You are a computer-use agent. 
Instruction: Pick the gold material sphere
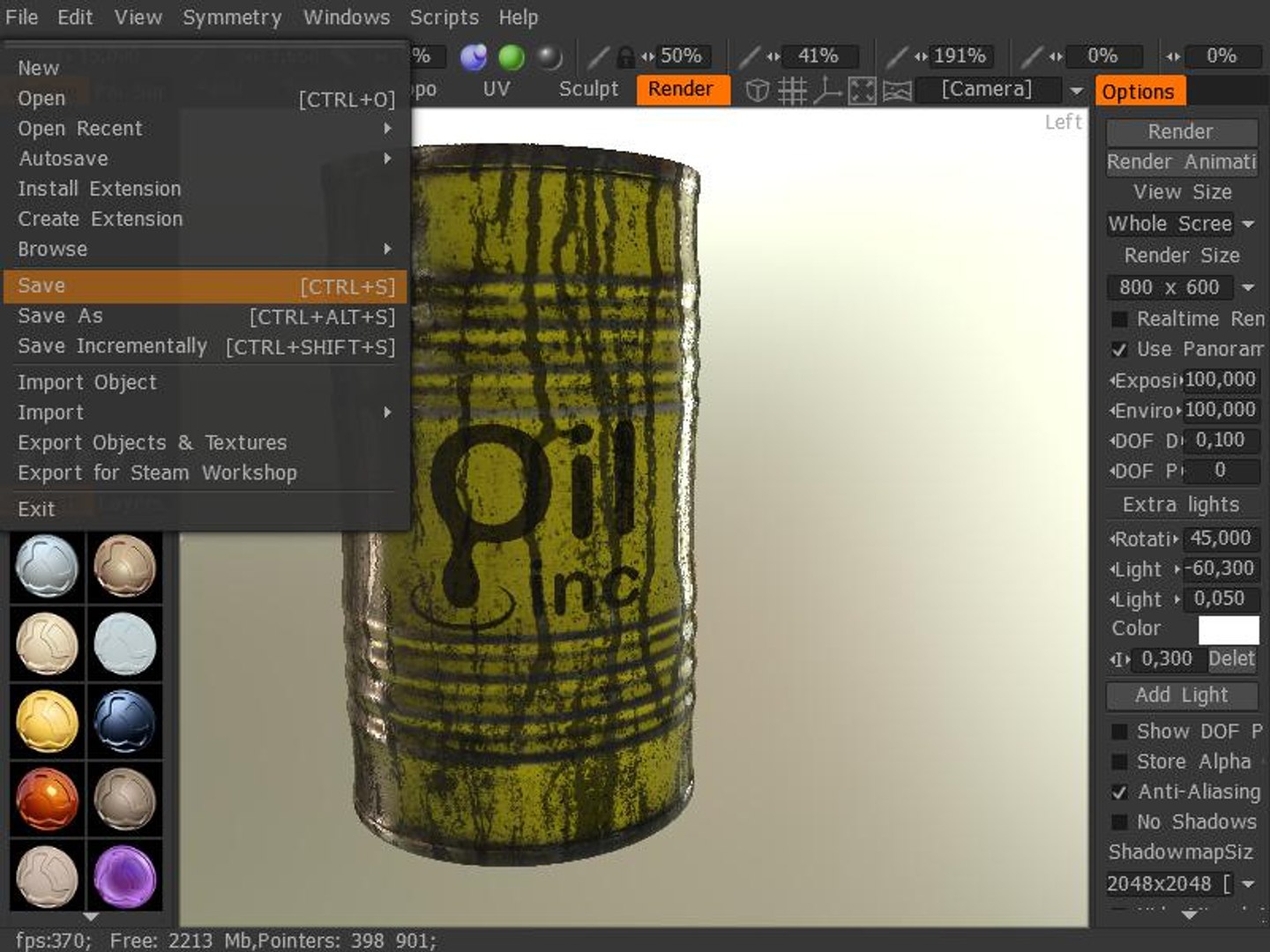click(47, 721)
